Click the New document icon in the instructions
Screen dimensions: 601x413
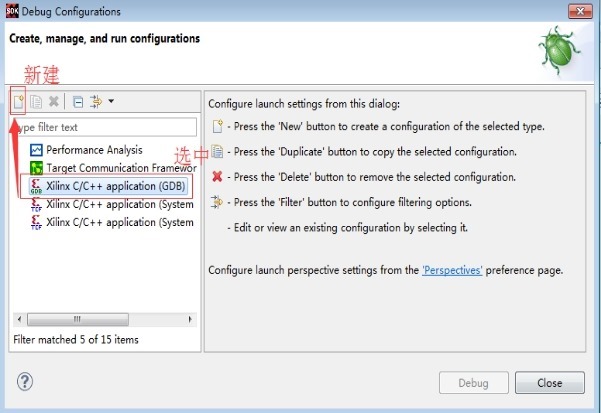[x=217, y=126]
